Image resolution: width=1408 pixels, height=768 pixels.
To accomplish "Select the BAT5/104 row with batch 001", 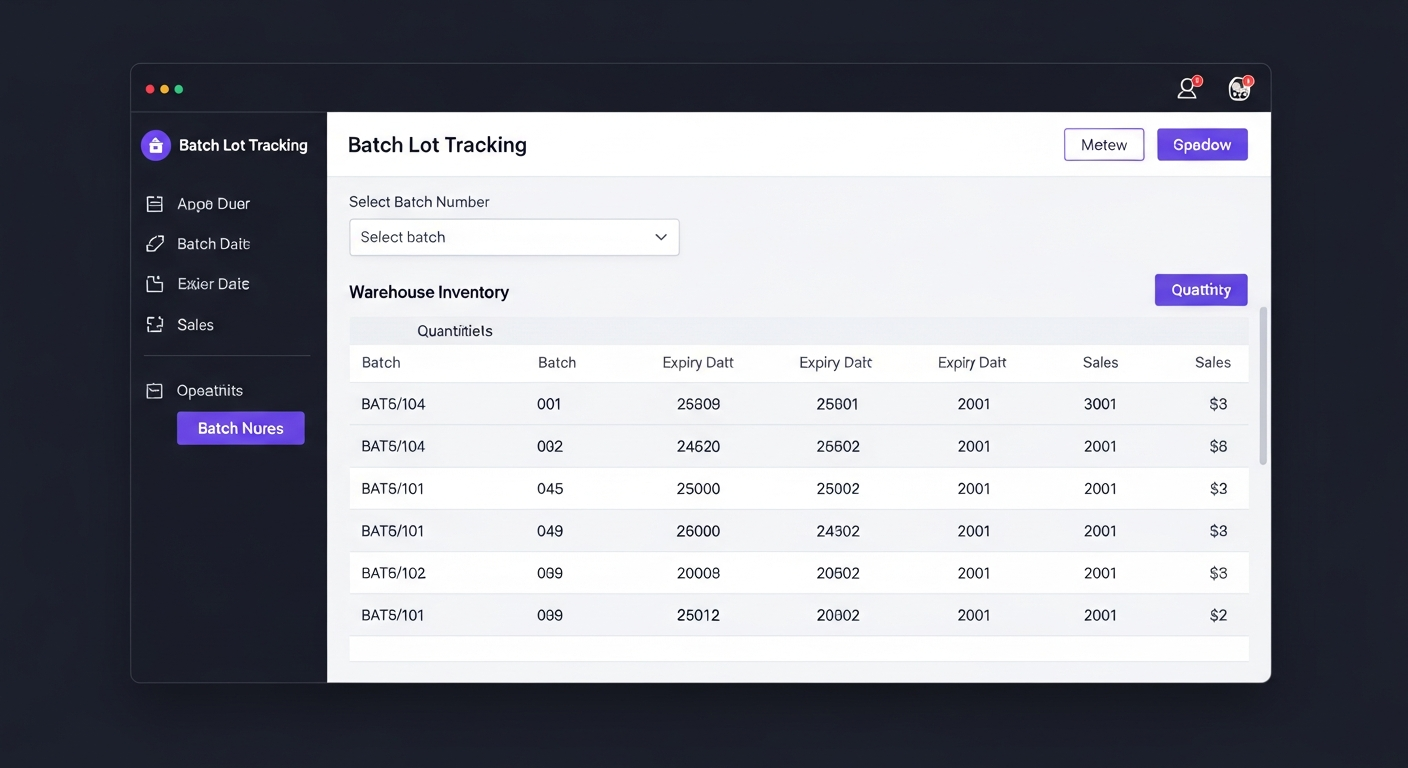I will (x=700, y=404).
